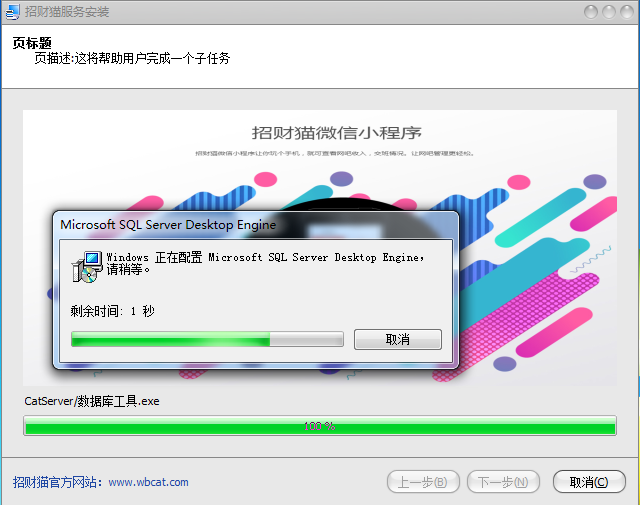
Task: Click the 上一步(B) back button
Action: click(x=423, y=482)
